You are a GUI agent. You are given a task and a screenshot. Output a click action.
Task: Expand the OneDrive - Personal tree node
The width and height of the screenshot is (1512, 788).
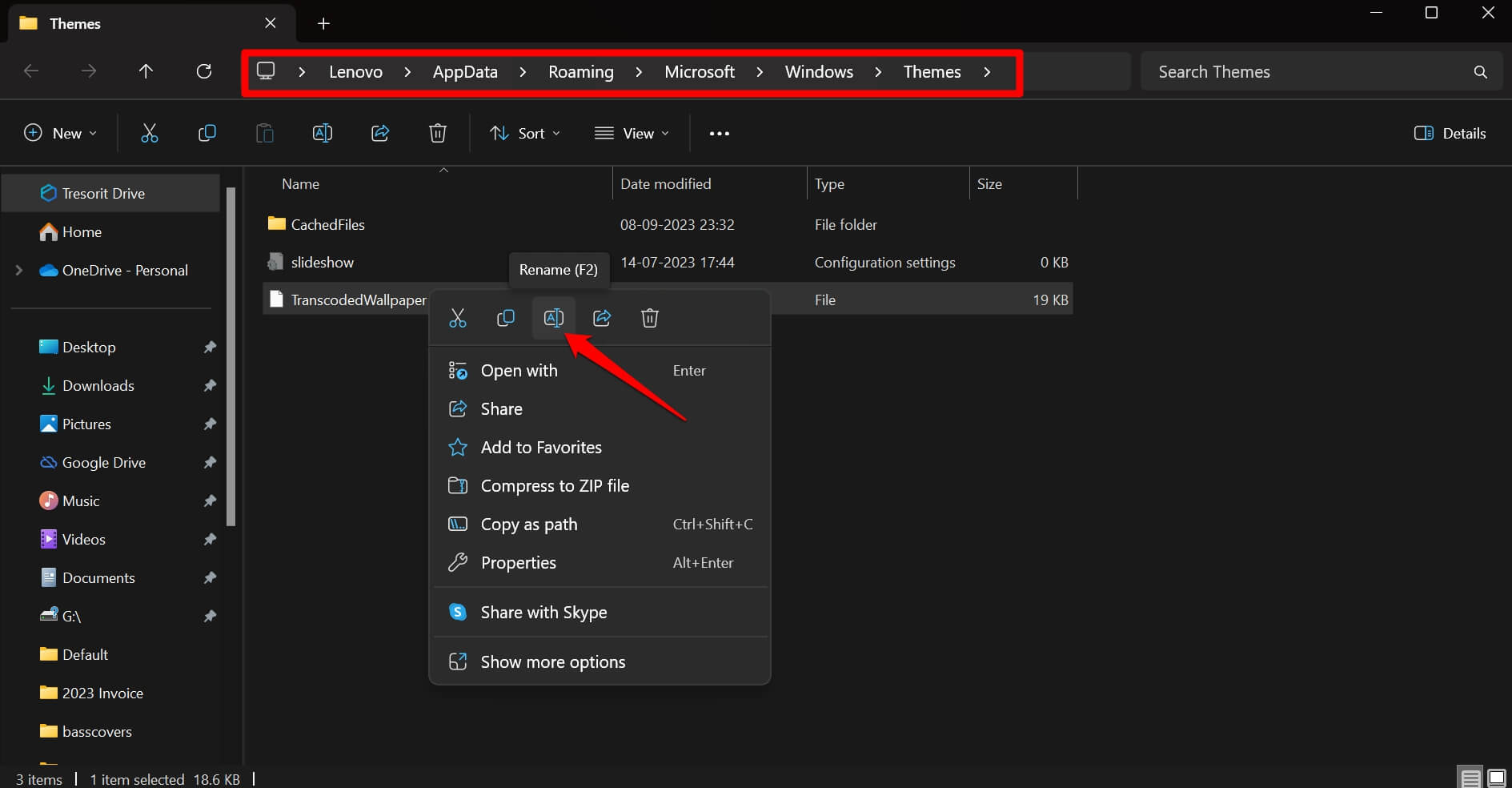19,271
